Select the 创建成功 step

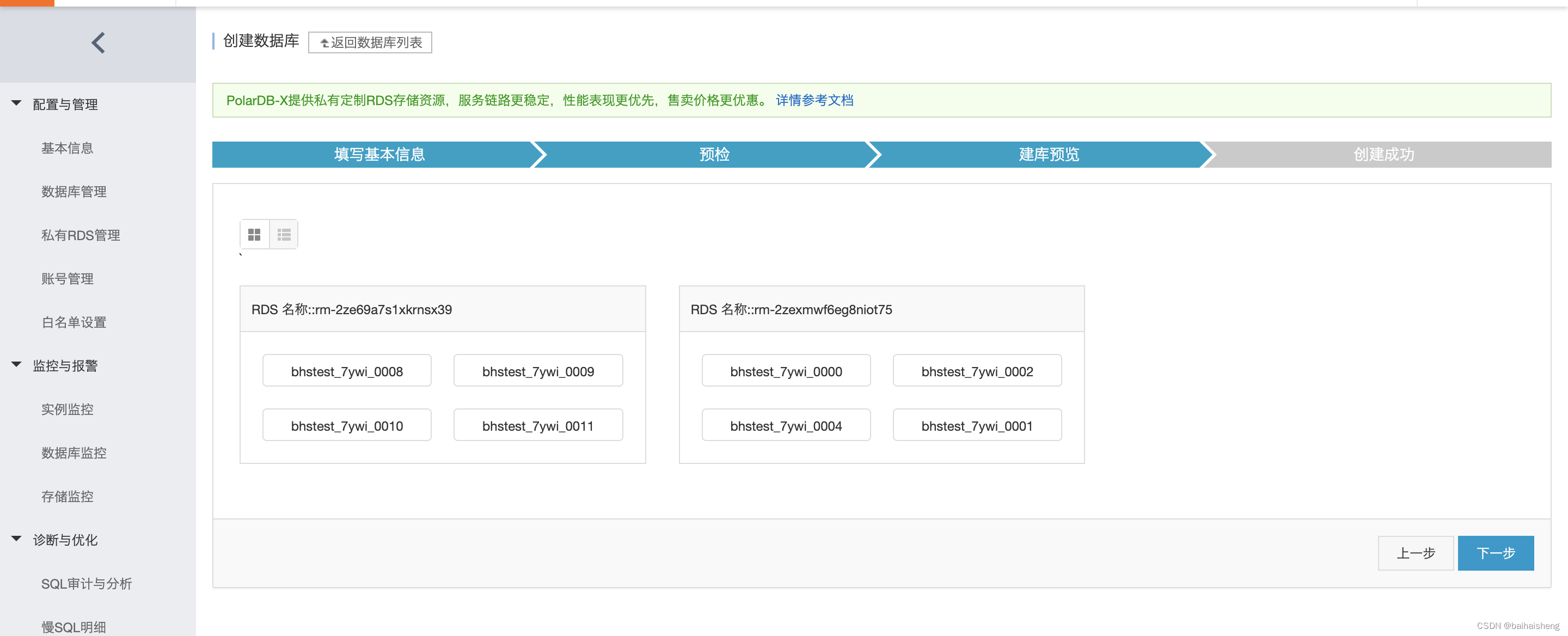(1383, 155)
